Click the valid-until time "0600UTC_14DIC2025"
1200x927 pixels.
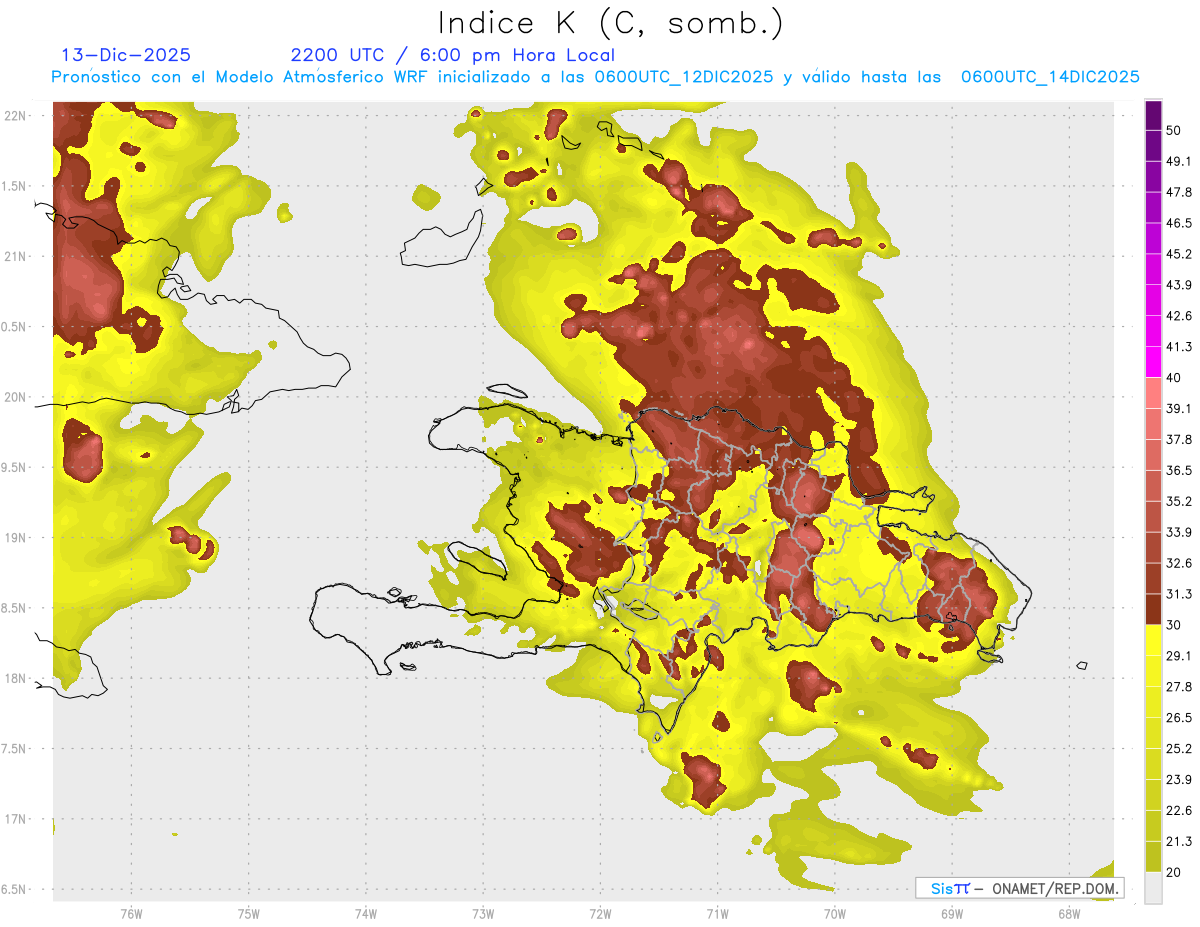coord(1050,77)
